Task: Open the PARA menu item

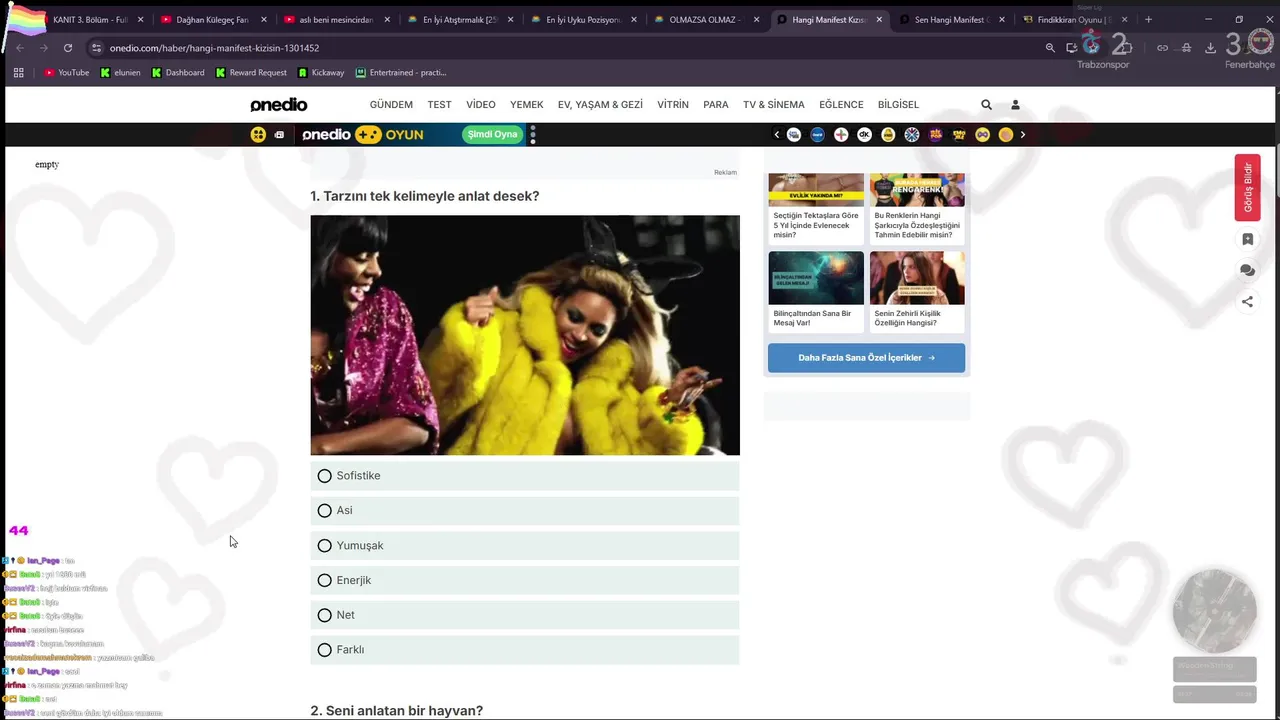Action: click(716, 105)
